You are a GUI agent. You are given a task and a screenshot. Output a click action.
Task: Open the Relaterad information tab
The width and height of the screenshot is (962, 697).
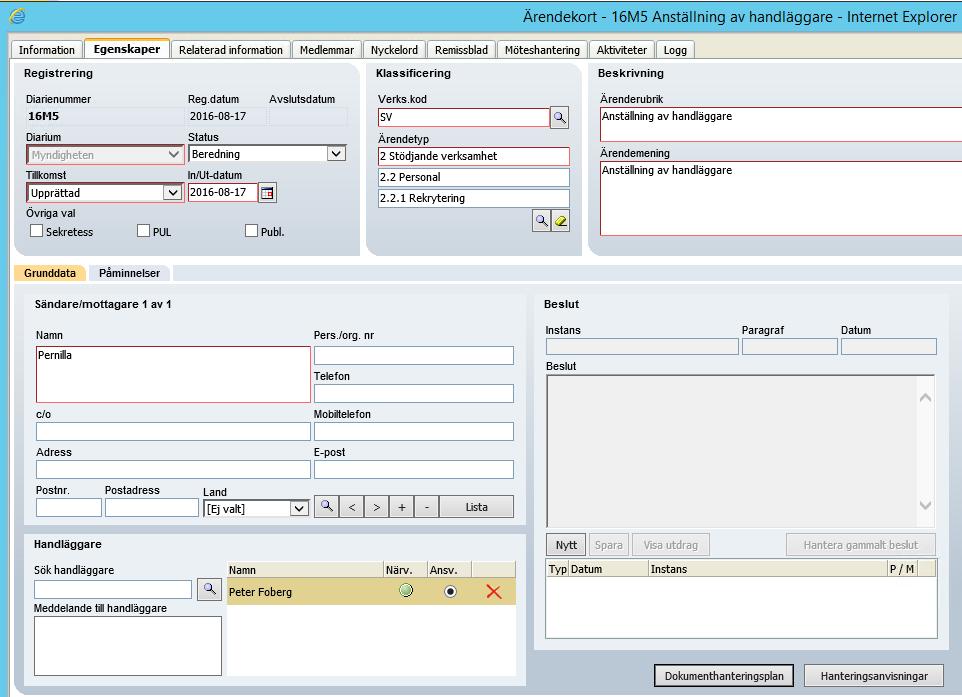231,50
